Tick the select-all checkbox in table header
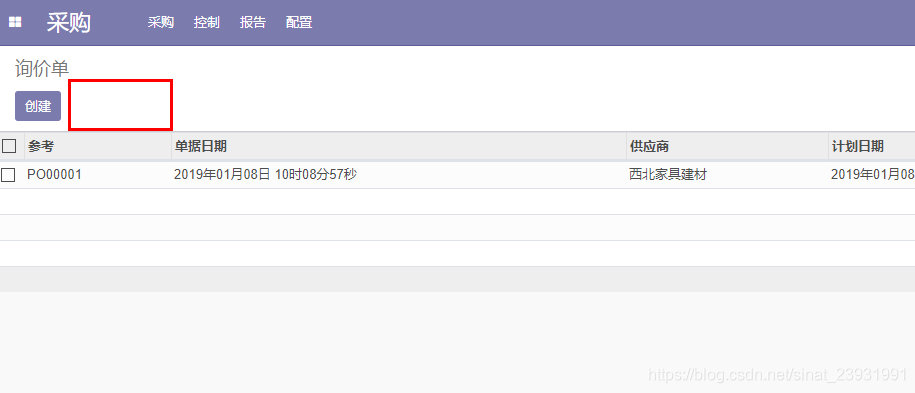 point(9,146)
